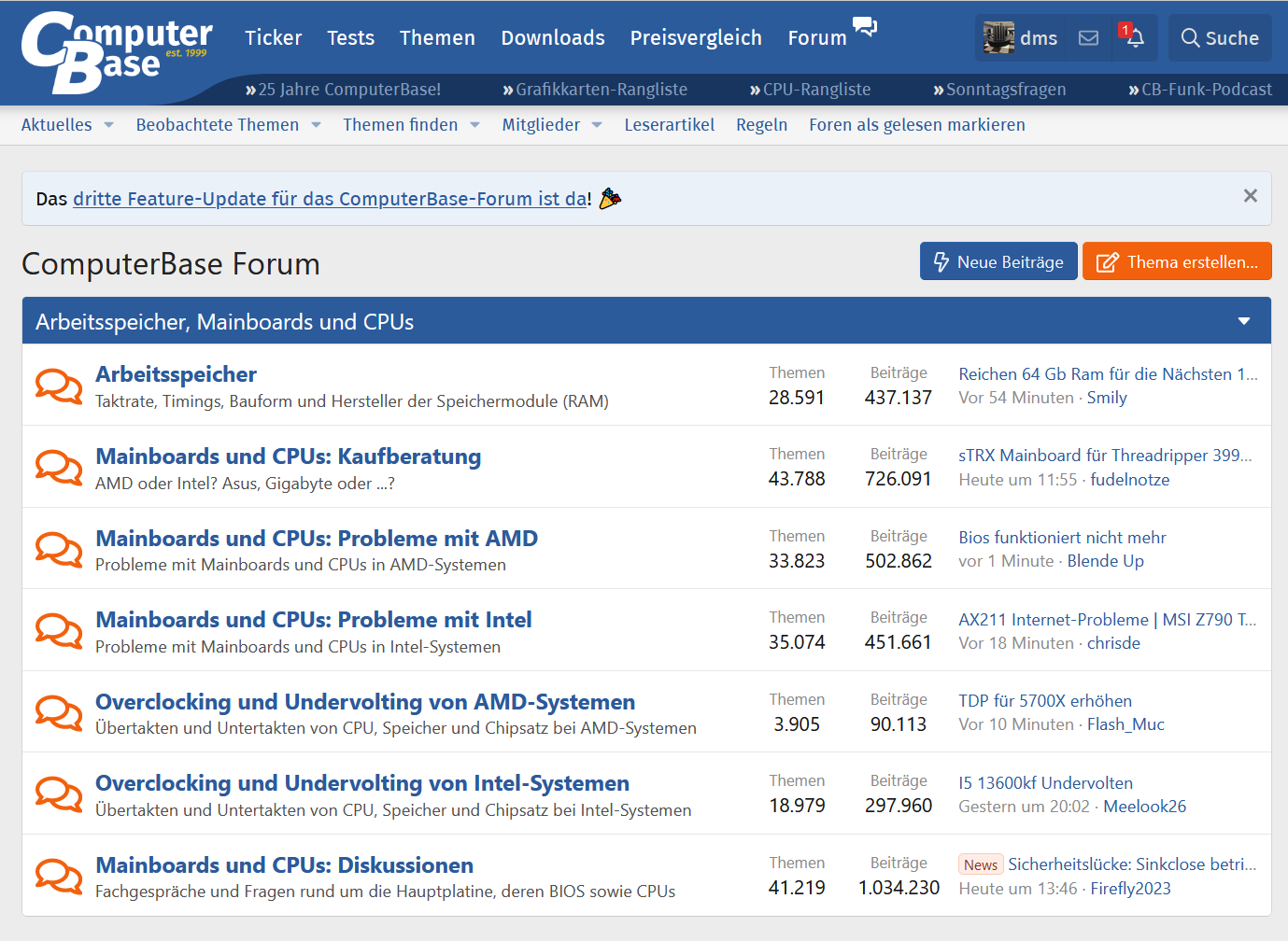
Task: Click the Kaufberatung forum bubble icon
Action: pos(59,467)
